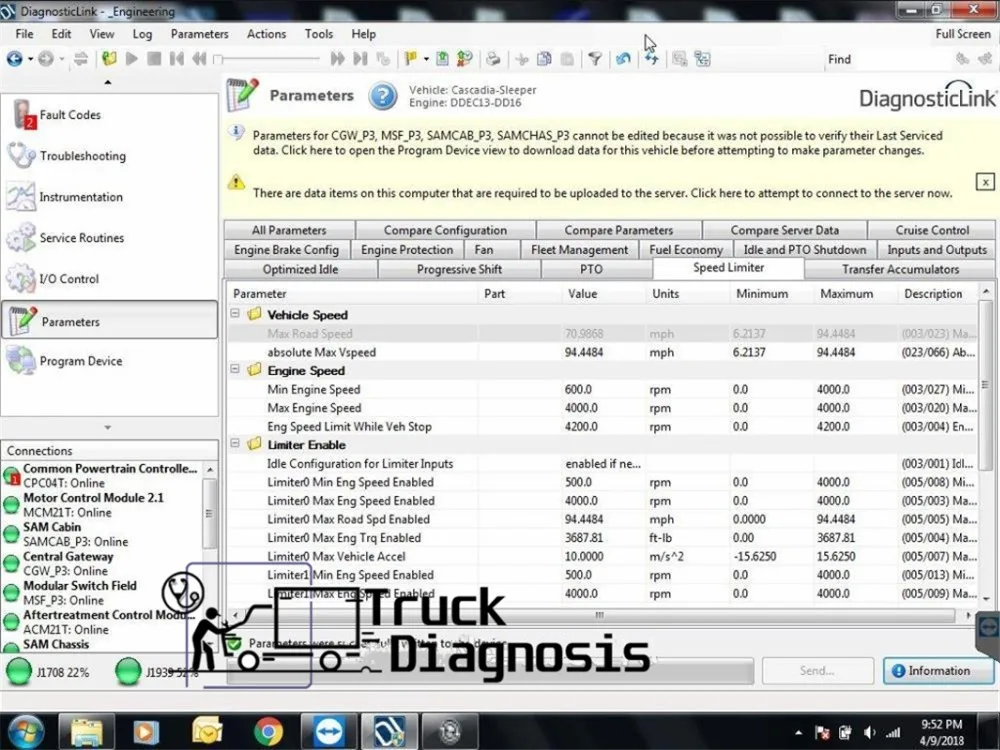The width and height of the screenshot is (1000, 750).
Task: Click the sidebar scroll-down arrow above Connections
Action: click(108, 427)
